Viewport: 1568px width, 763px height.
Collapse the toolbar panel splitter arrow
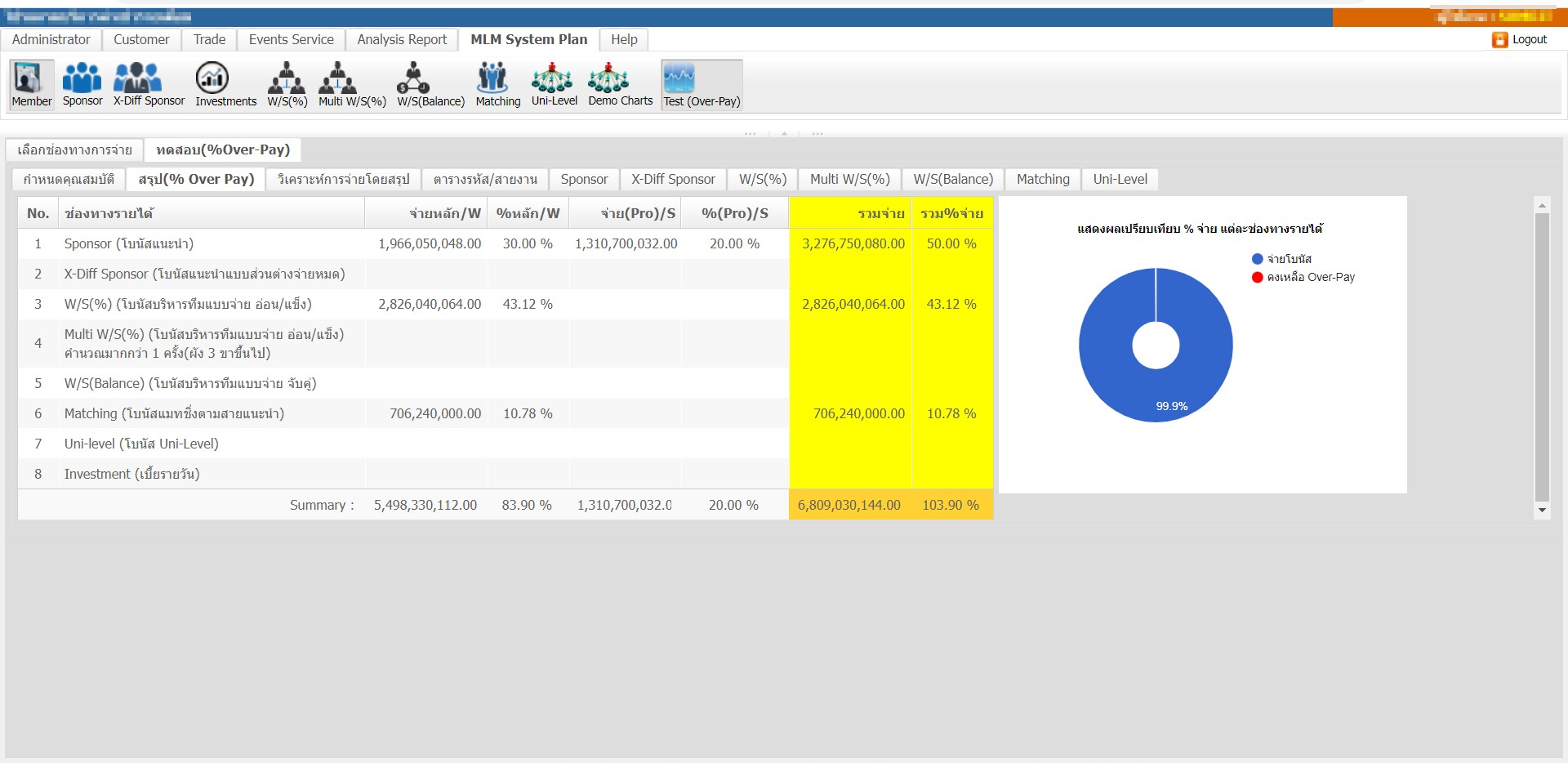(x=784, y=133)
